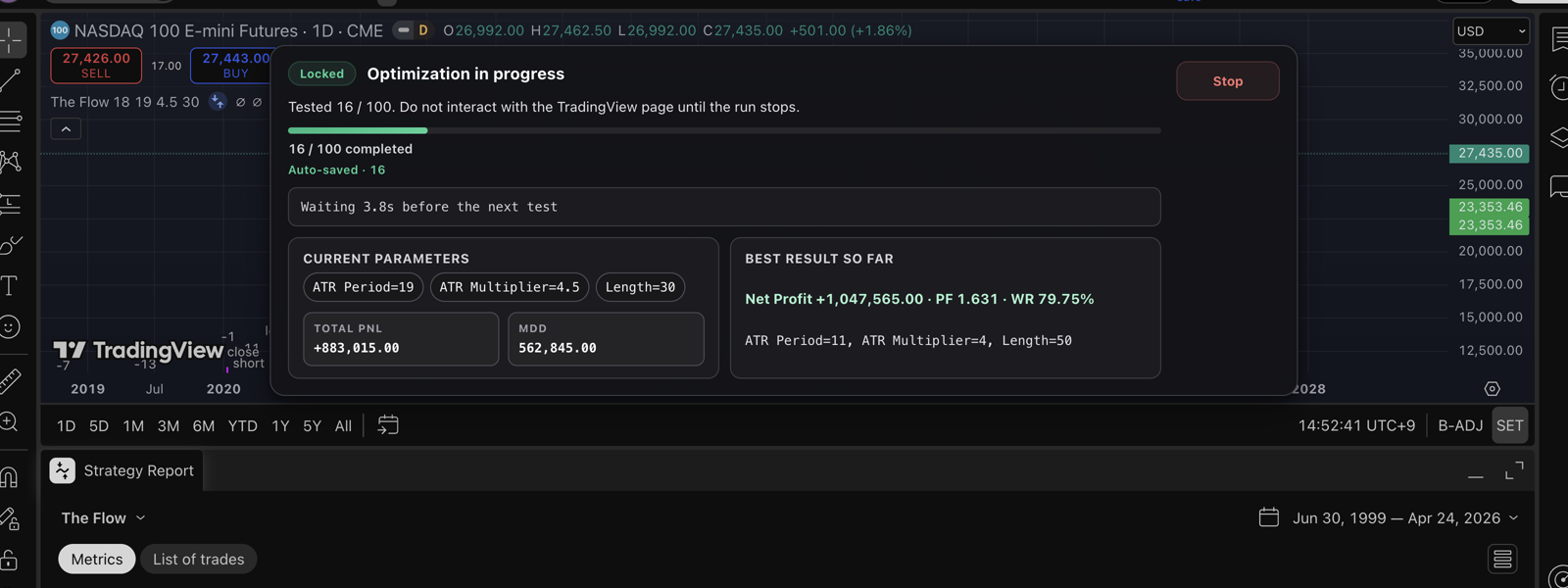Toggle SET settlement as close
The image size is (1568, 588).
tap(1510, 425)
